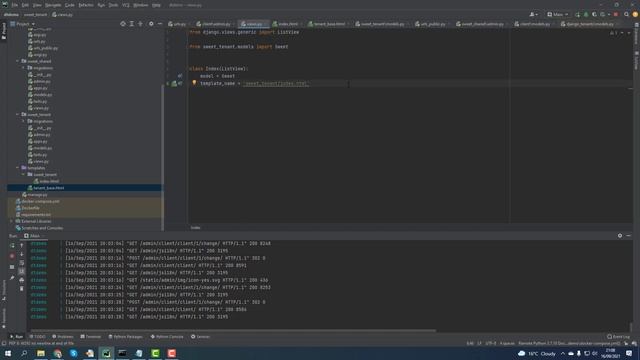Click the collapse all icon in Project panel

coord(140,24)
